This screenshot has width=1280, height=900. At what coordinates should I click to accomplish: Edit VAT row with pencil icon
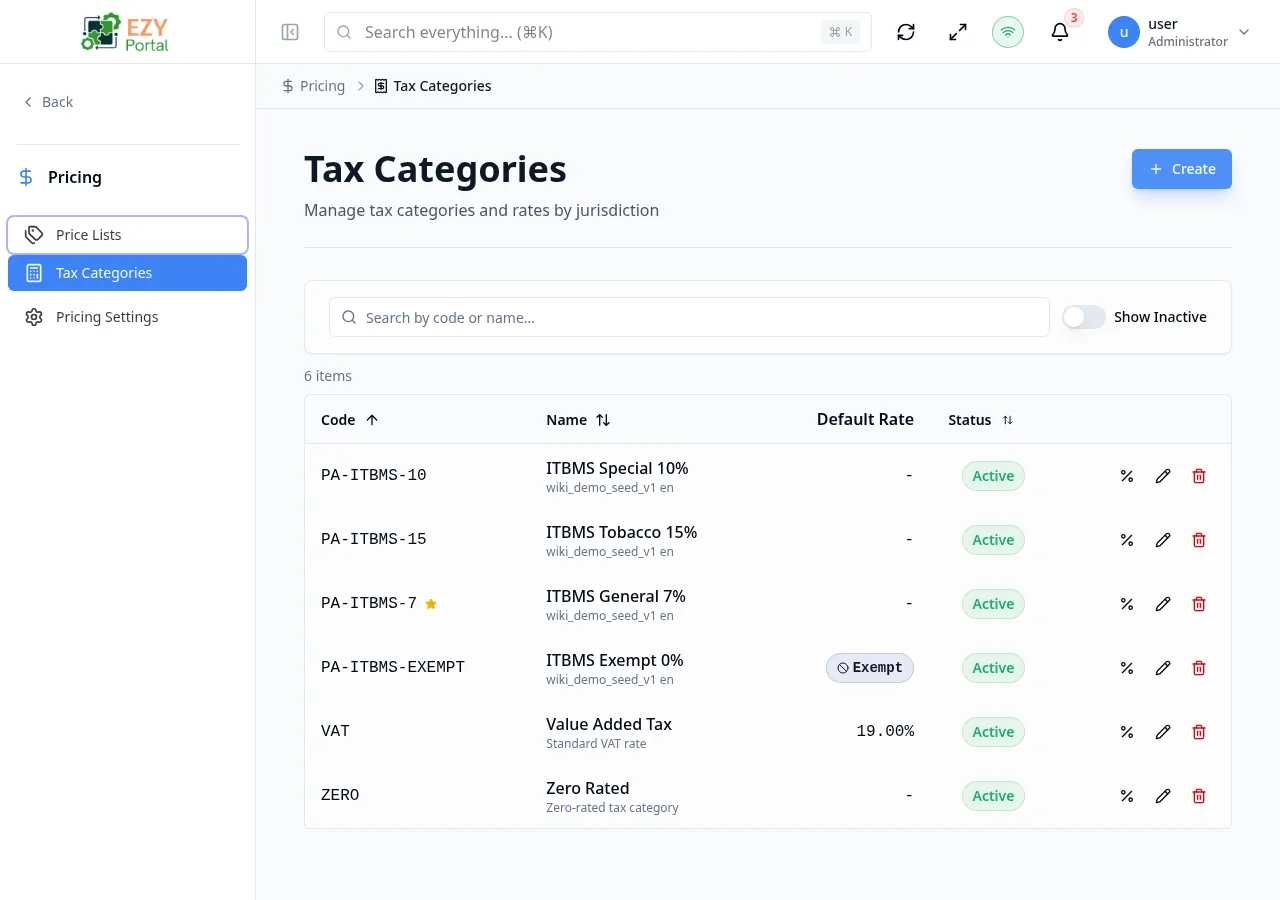click(x=1163, y=732)
